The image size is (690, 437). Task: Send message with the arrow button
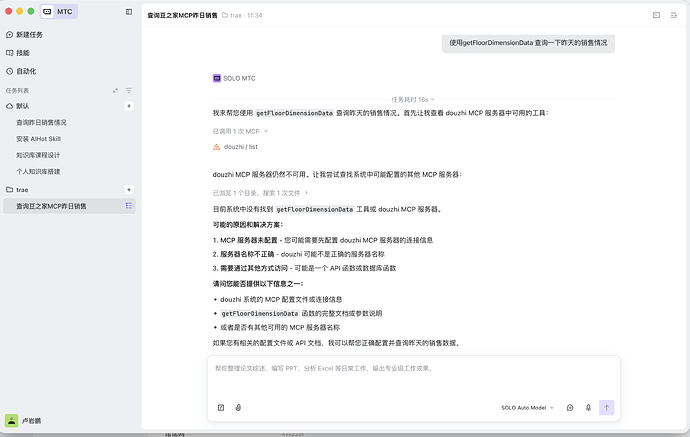pyautogui.click(x=606, y=408)
